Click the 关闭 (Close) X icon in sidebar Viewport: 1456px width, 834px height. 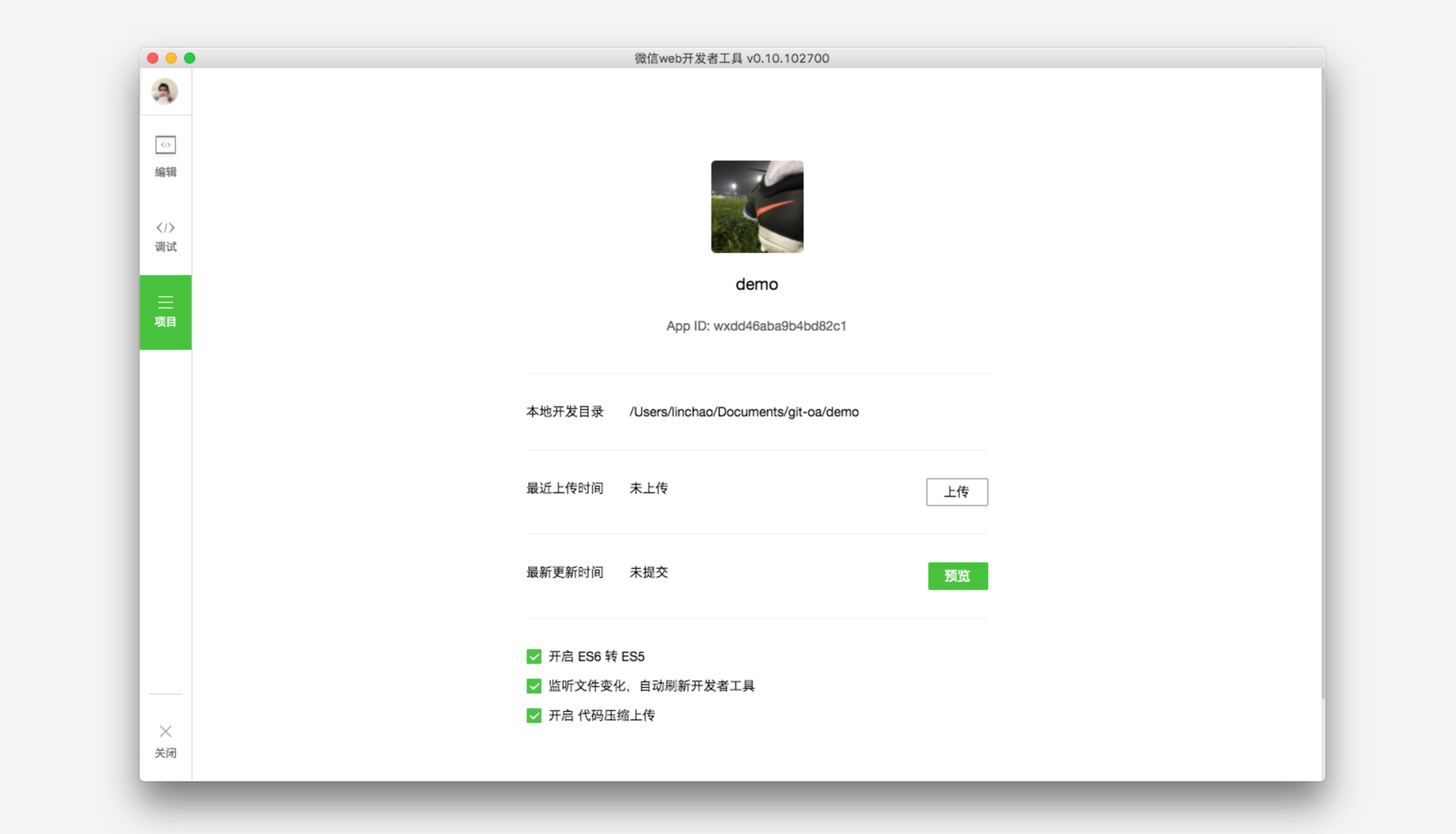click(x=165, y=732)
